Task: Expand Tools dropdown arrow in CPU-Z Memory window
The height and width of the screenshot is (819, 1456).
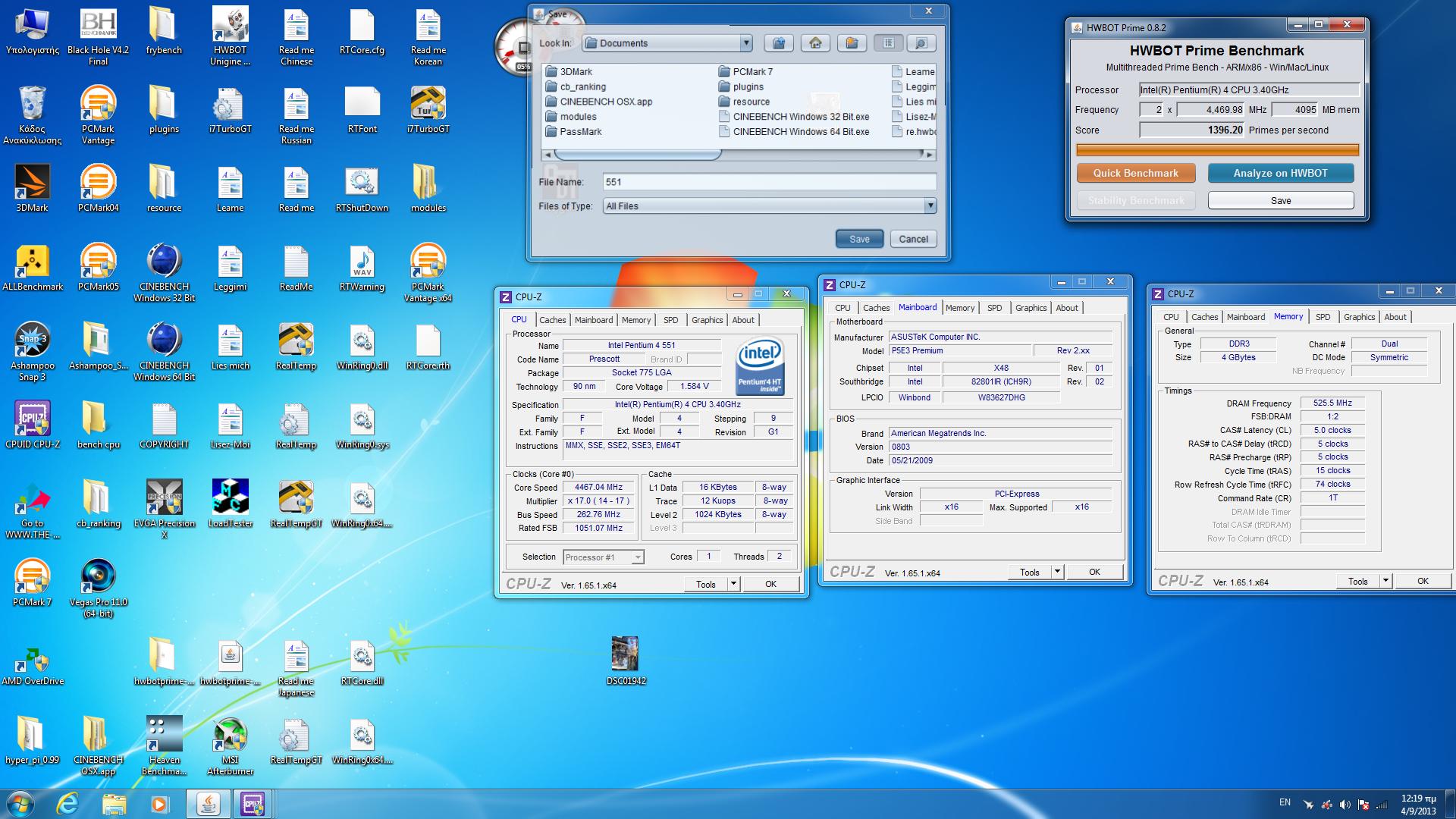Action: tap(1385, 581)
